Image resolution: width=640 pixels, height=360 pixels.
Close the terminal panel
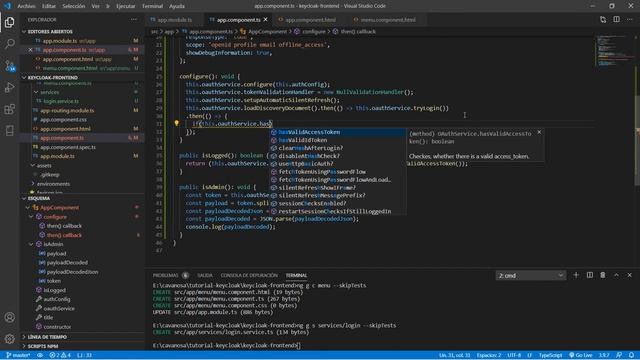click(x=630, y=275)
